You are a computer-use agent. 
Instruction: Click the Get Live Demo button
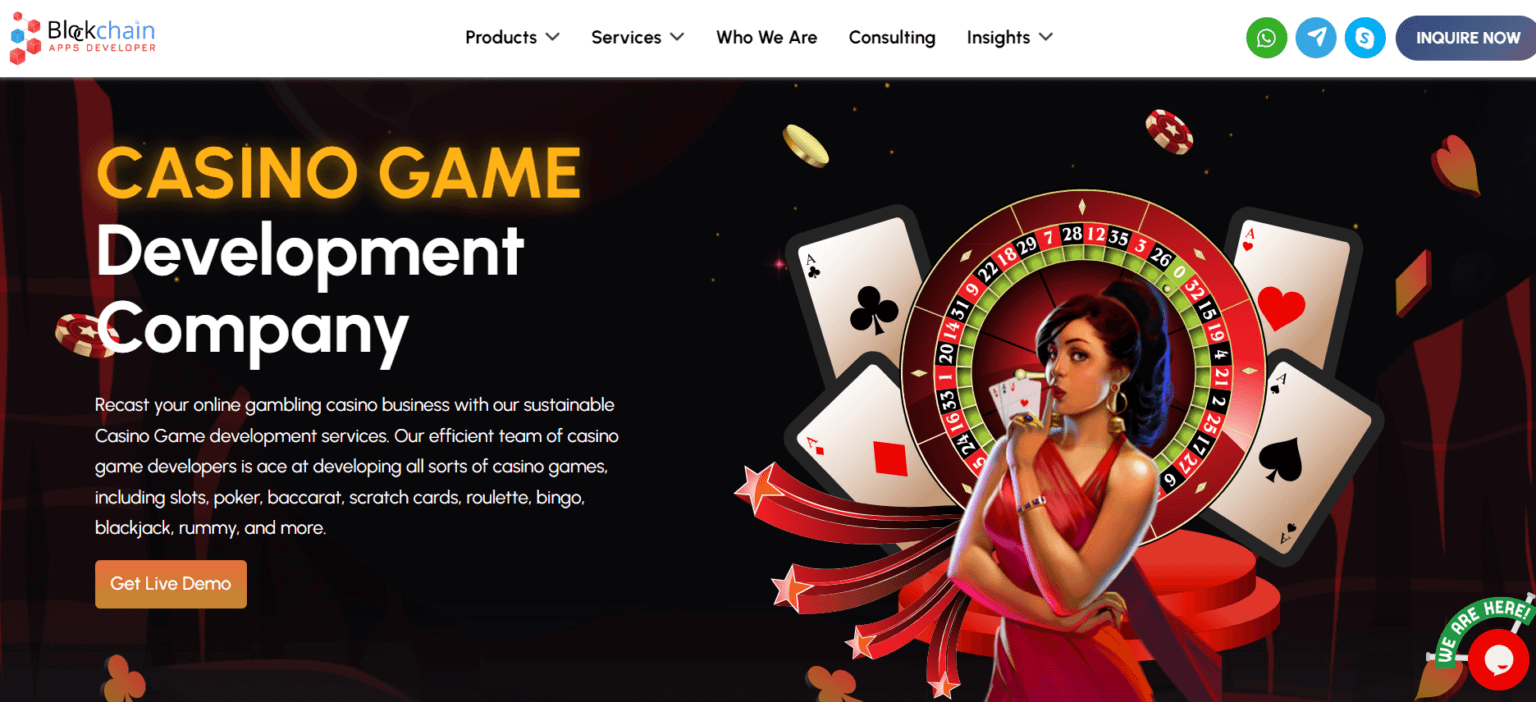tap(171, 584)
